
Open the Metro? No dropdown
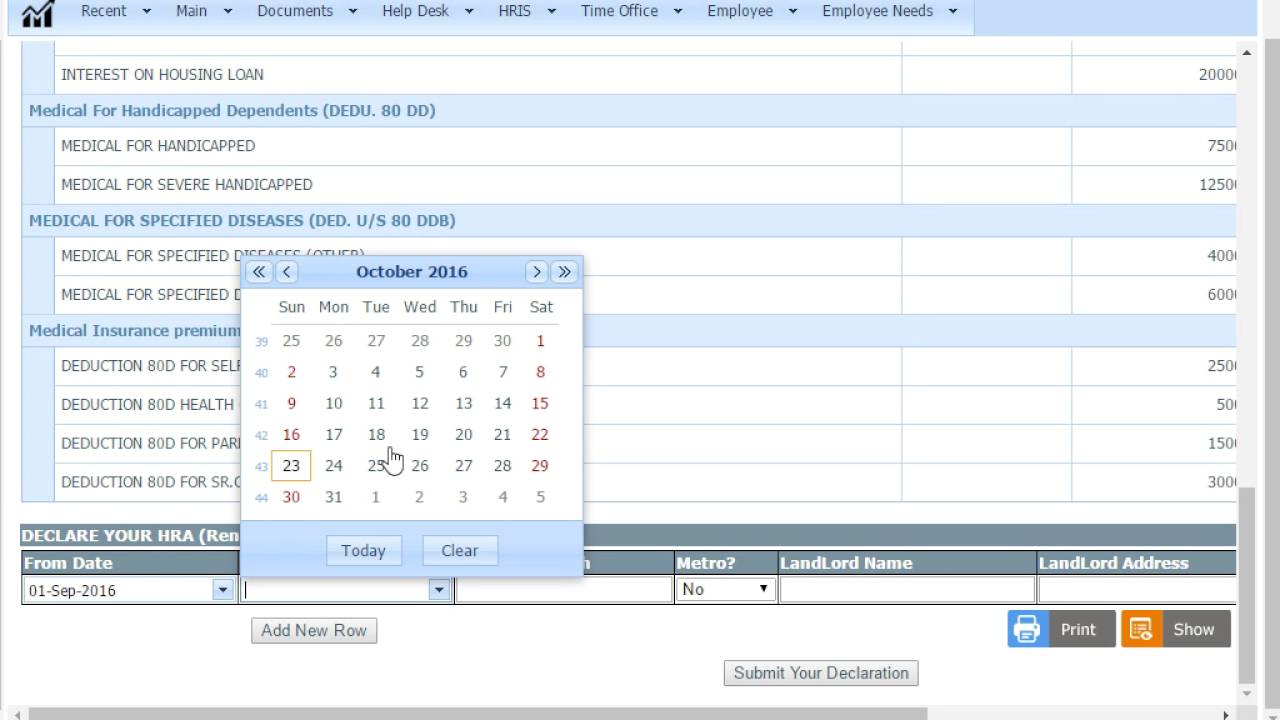[726, 589]
